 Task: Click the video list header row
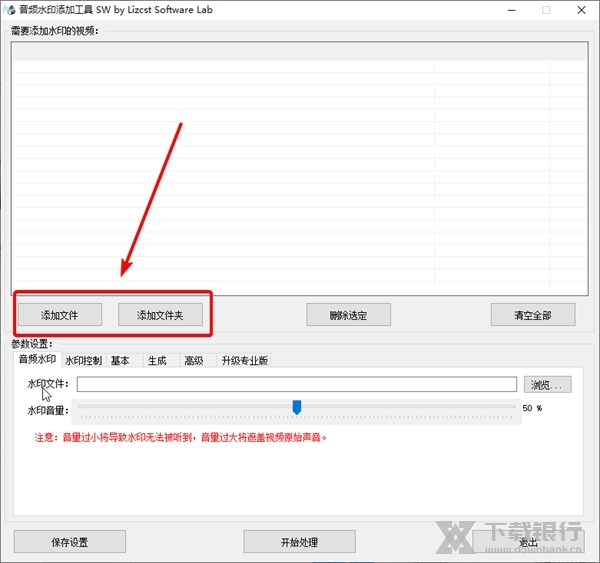click(x=300, y=51)
